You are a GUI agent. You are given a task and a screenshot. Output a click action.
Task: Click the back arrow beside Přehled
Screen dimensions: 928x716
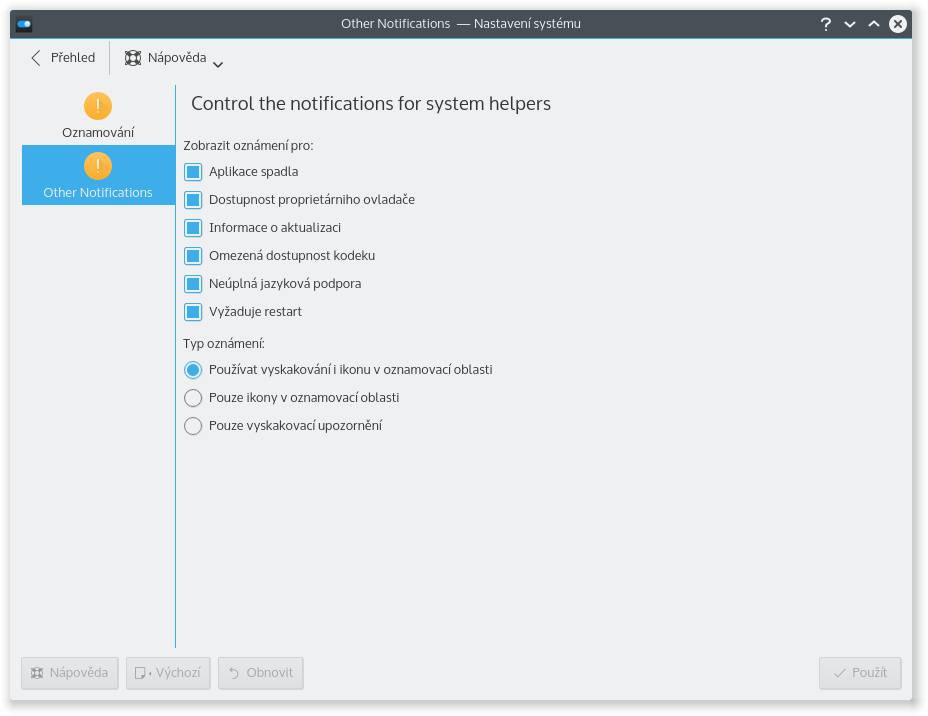click(36, 58)
